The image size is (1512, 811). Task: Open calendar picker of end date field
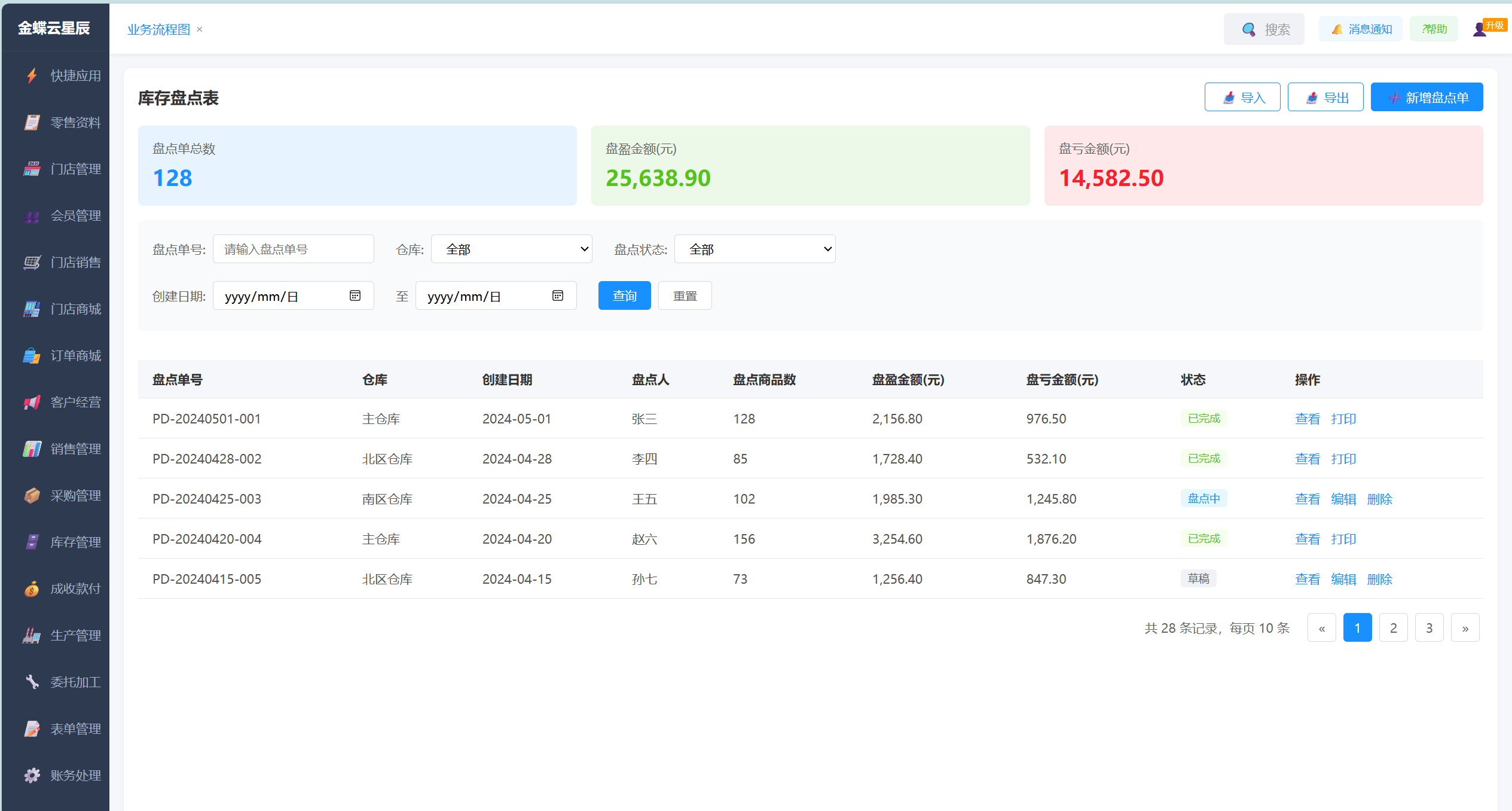pos(558,296)
